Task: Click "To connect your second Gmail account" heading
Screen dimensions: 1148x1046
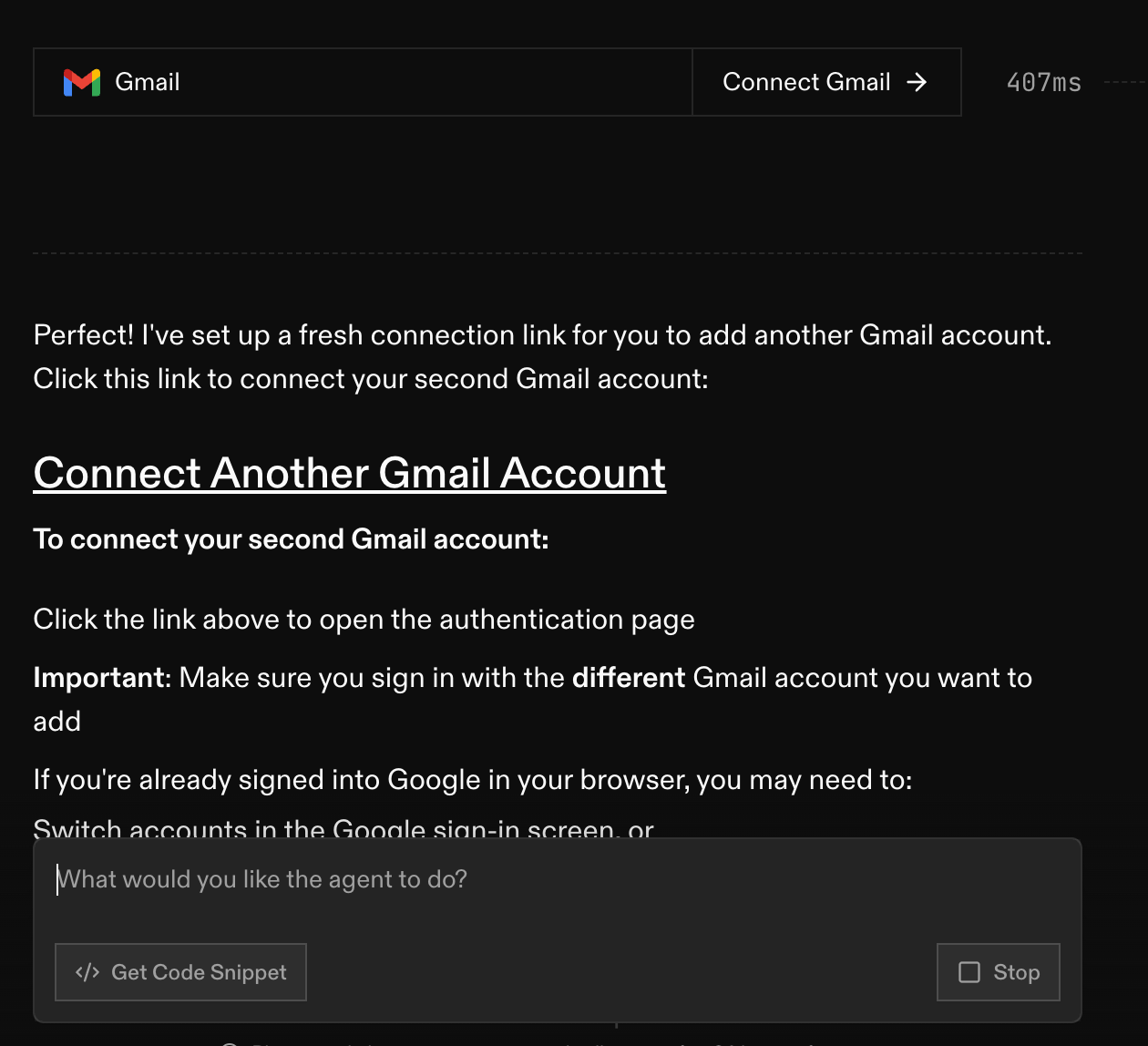Action: tap(292, 539)
